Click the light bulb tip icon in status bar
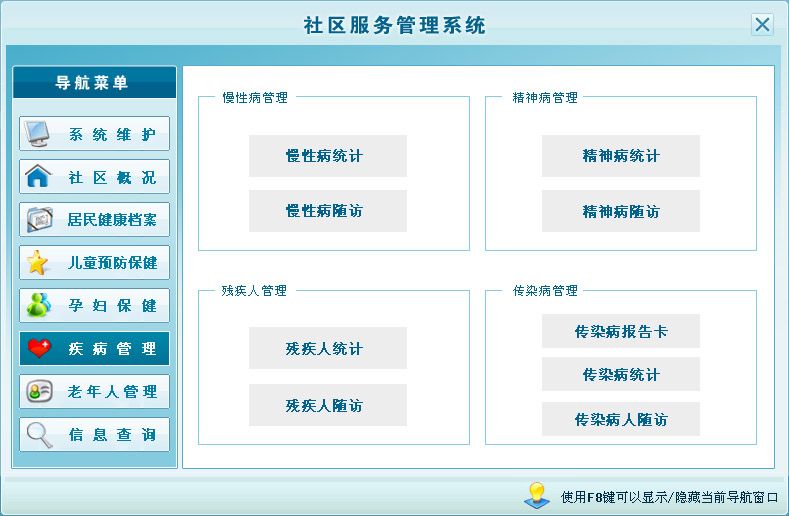Image resolution: width=789 pixels, height=516 pixels. [537, 495]
